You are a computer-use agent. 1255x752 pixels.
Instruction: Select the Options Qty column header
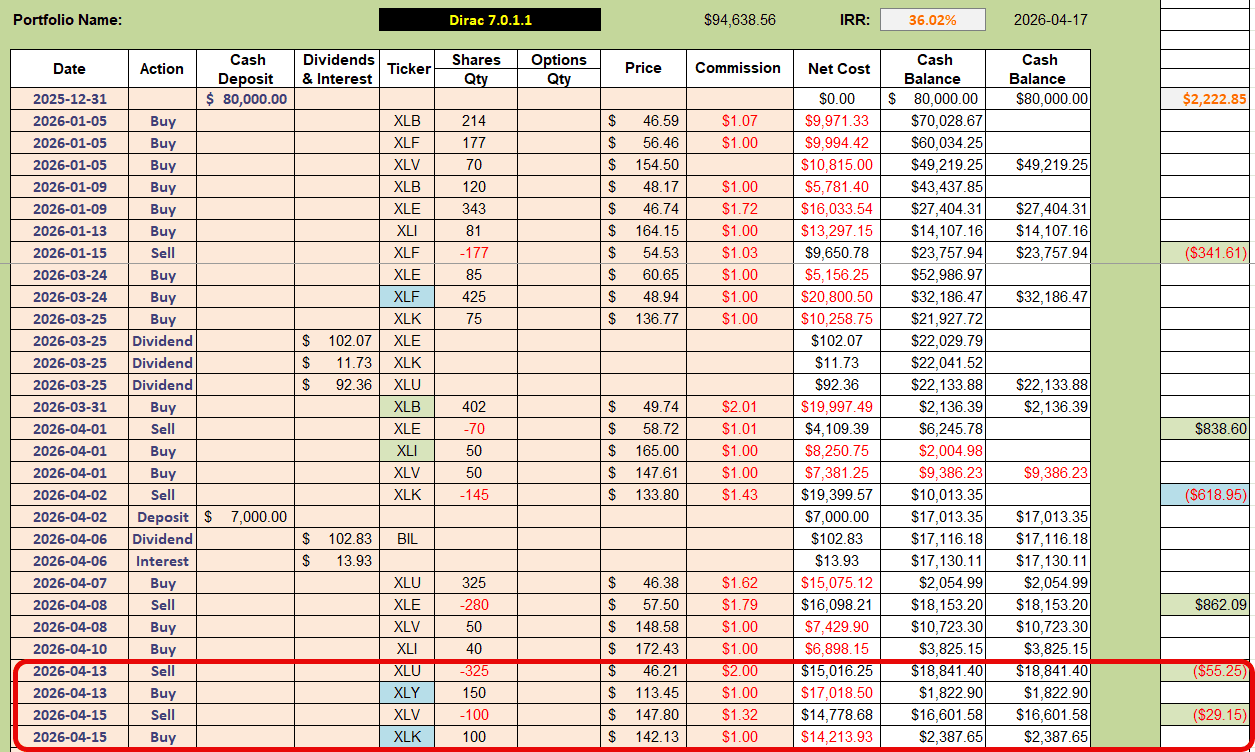pyautogui.click(x=559, y=69)
